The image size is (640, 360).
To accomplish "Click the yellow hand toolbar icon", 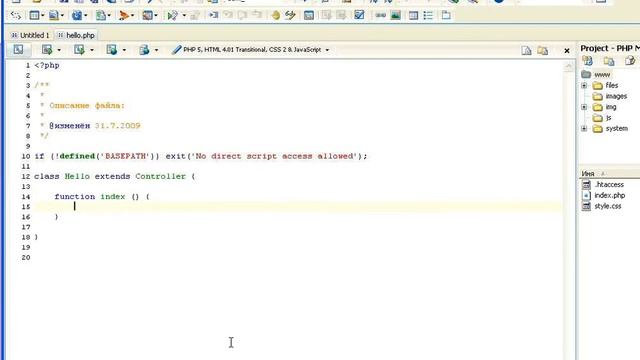I will point(276,16).
